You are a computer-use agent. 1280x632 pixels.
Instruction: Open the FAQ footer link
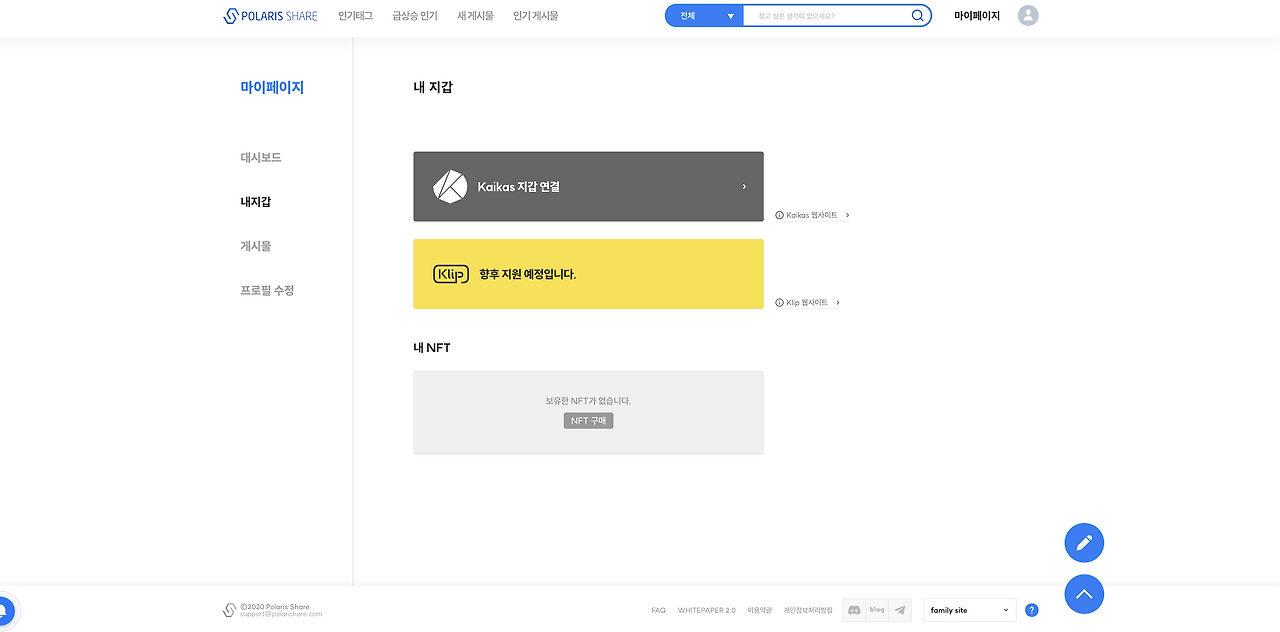[658, 610]
